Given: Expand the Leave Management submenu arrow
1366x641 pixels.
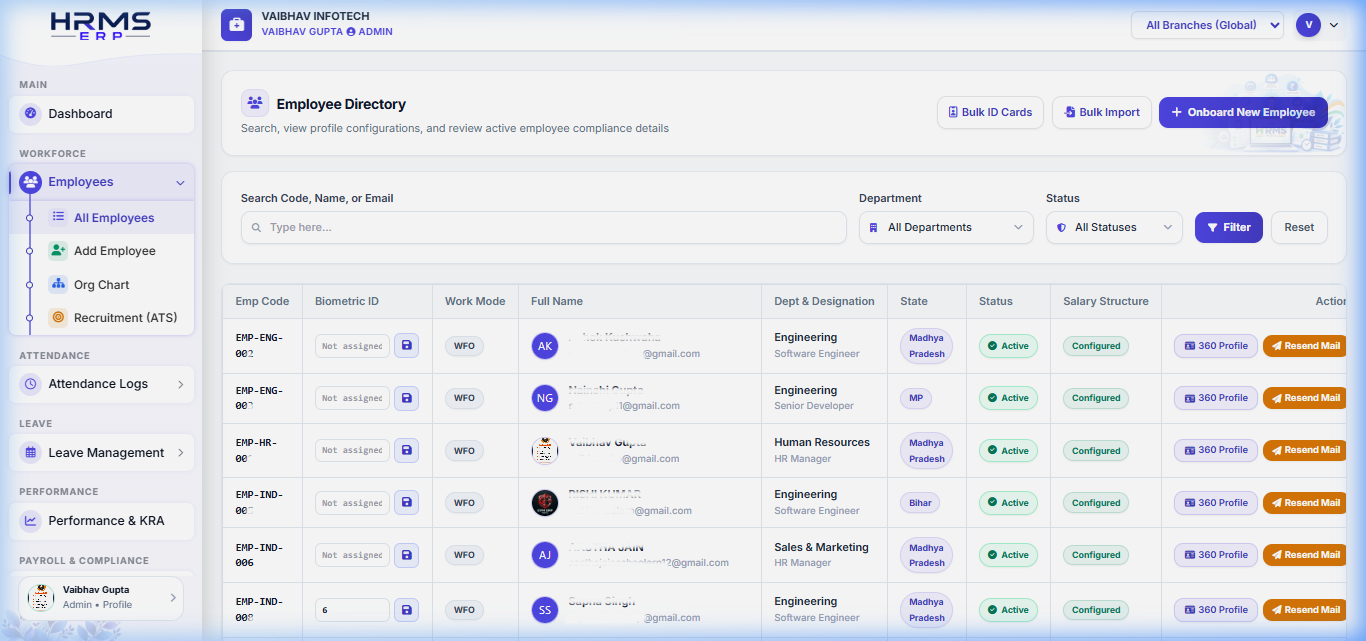Looking at the screenshot, I should tap(181, 453).
